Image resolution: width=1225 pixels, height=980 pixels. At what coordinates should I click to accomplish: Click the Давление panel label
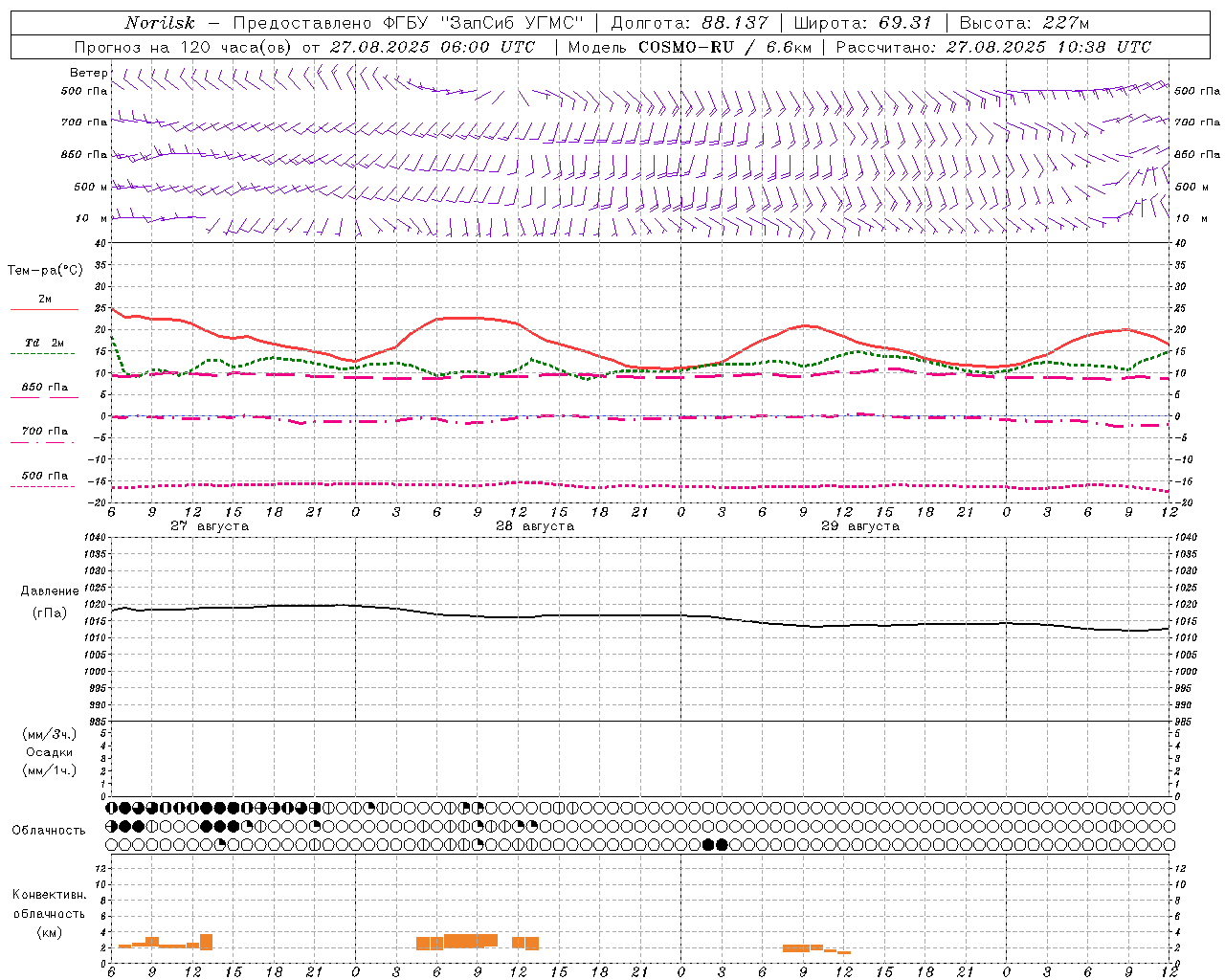(50, 591)
